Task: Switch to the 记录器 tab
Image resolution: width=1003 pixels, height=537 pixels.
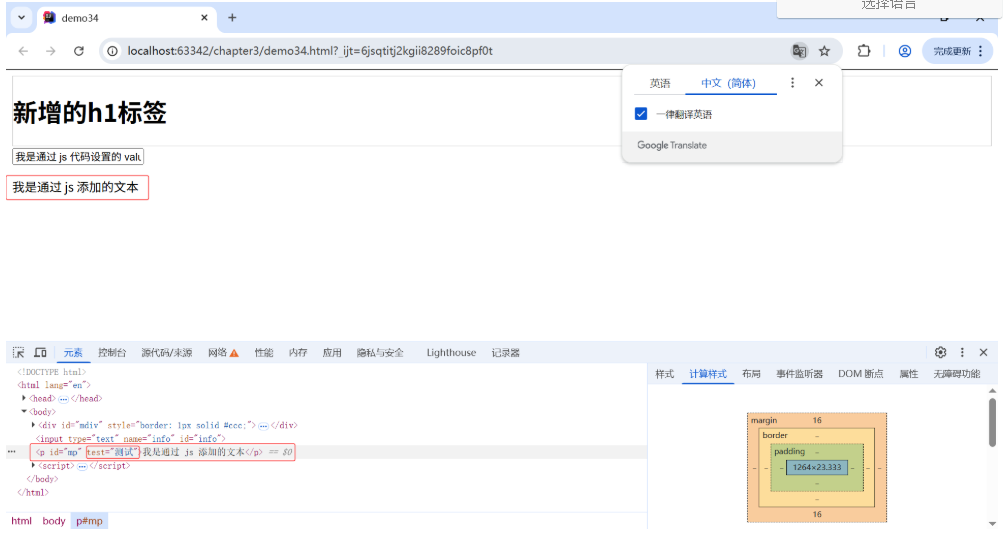Action: (505, 353)
